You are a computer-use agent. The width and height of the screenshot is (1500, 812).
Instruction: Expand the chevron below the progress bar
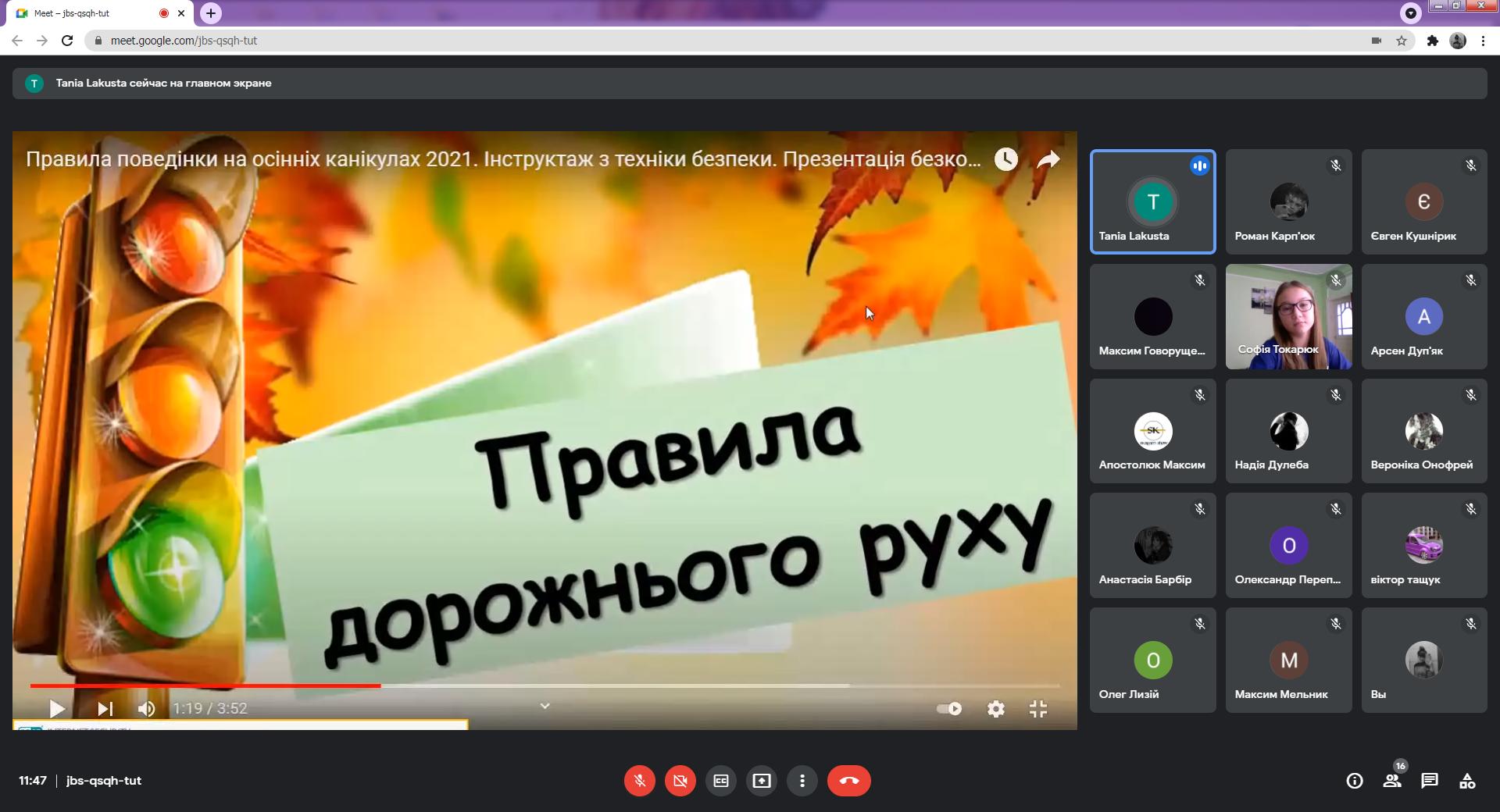(x=545, y=706)
